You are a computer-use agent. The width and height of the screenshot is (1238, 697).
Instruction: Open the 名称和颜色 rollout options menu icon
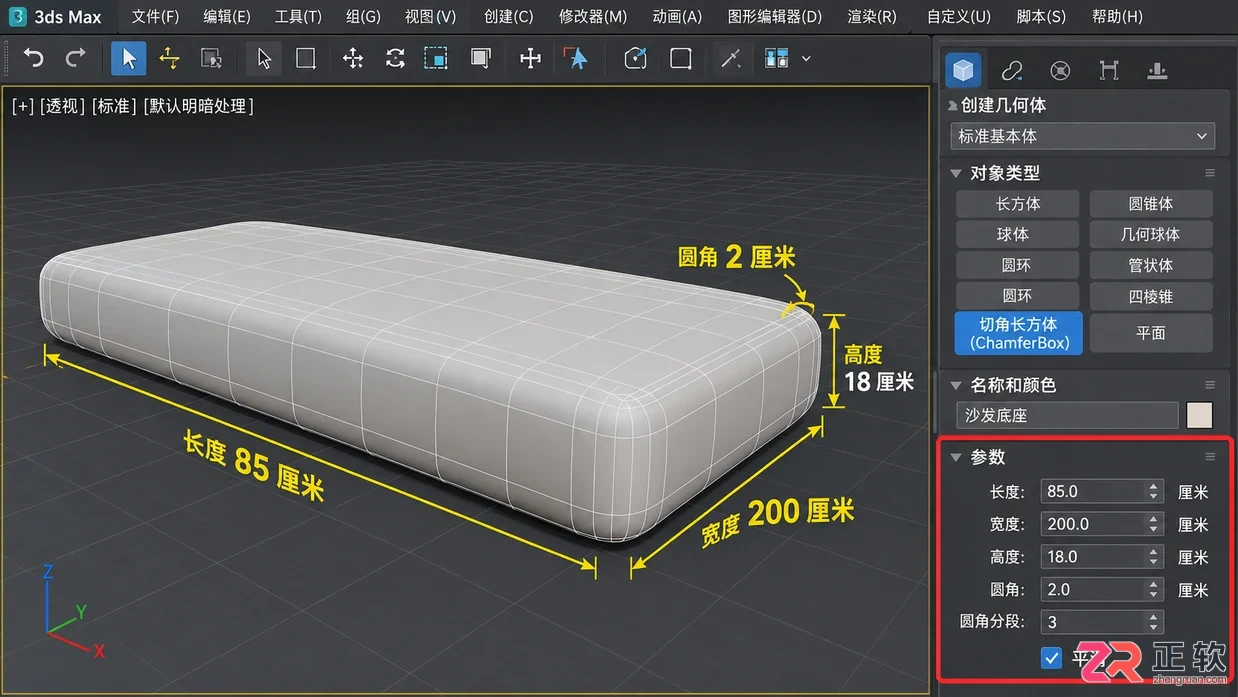pyautogui.click(x=1210, y=385)
